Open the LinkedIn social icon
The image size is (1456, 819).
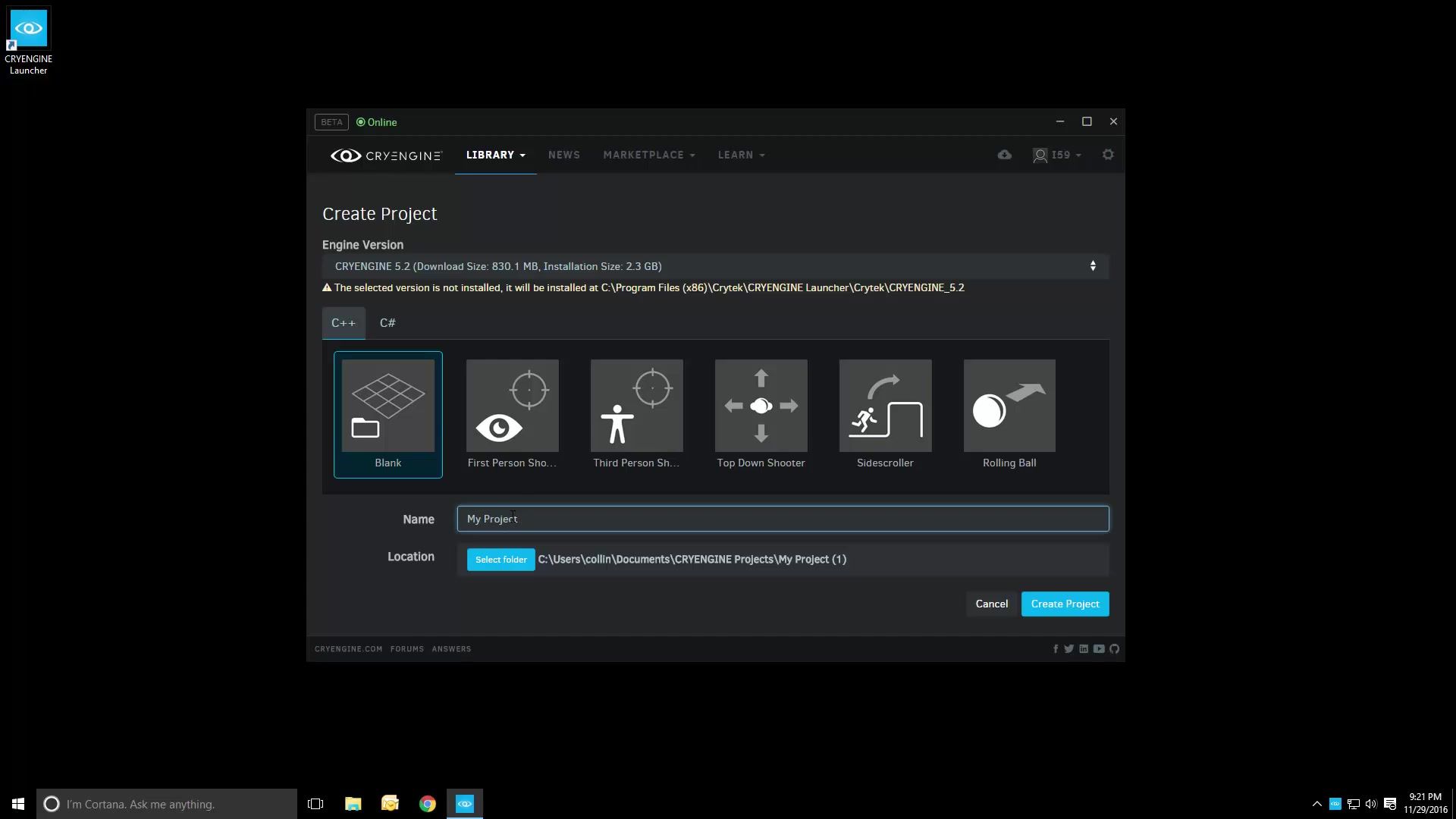coord(1084,649)
